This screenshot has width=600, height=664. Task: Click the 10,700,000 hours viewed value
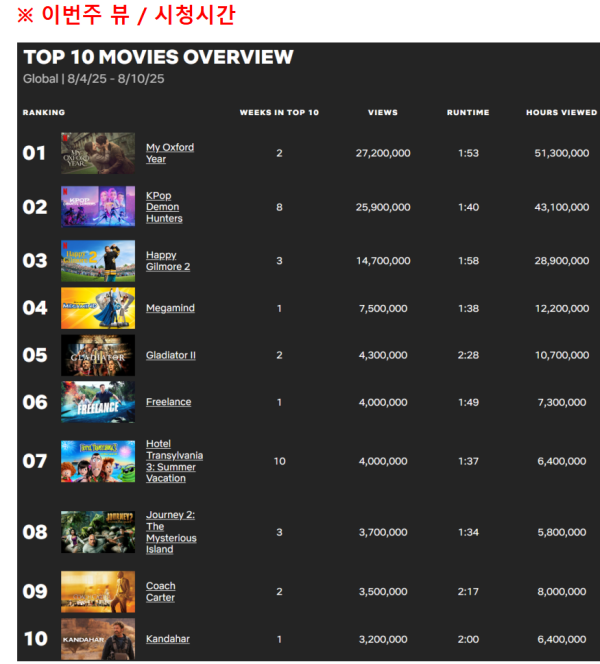[561, 355]
